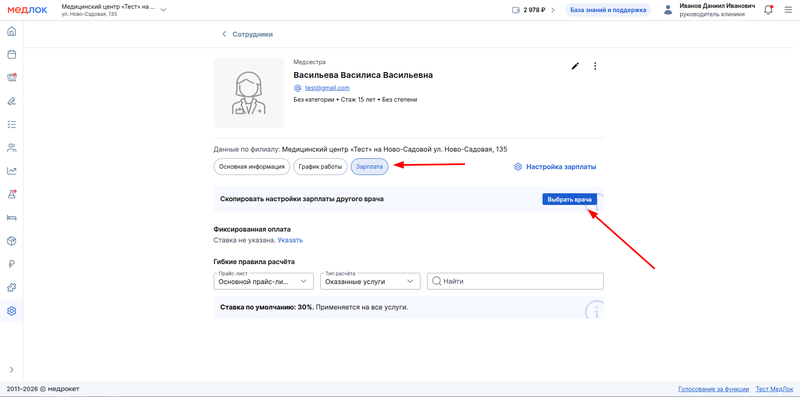Screen dimensions: 800x397
Task: Click the Указать link for fixed rate
Action: pyautogui.click(x=290, y=240)
